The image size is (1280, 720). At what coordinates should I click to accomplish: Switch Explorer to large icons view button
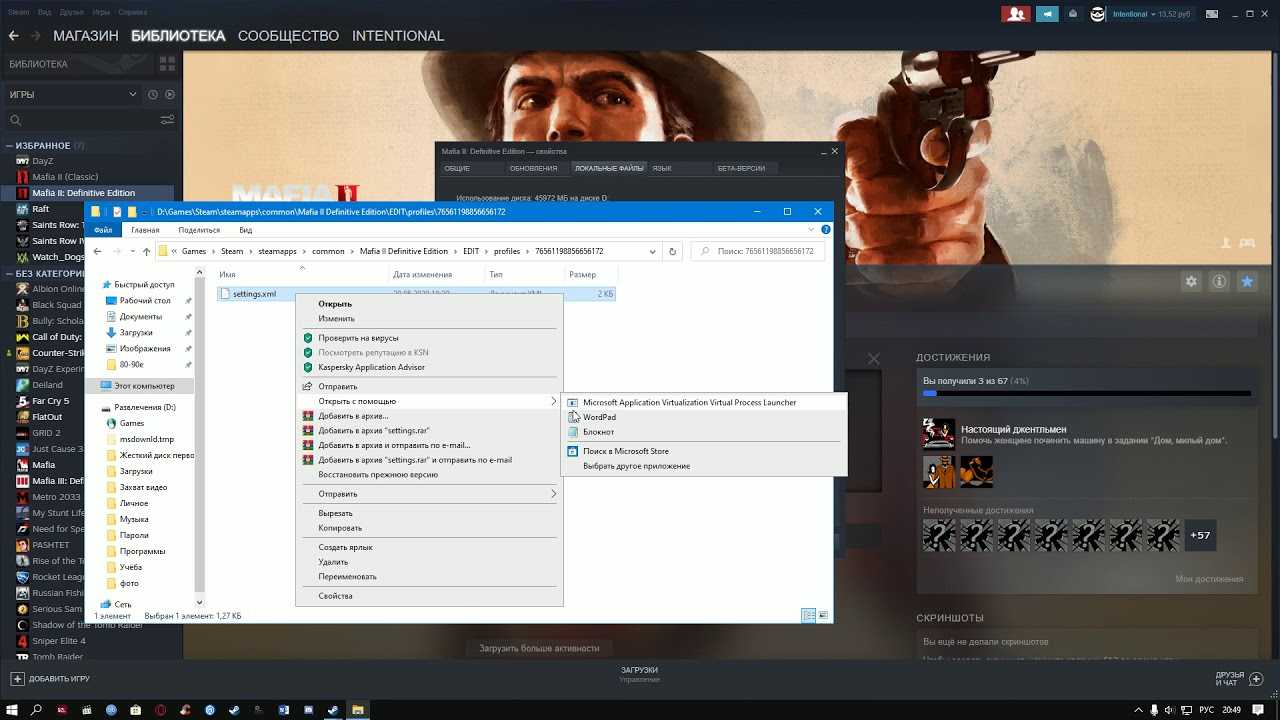(x=822, y=616)
